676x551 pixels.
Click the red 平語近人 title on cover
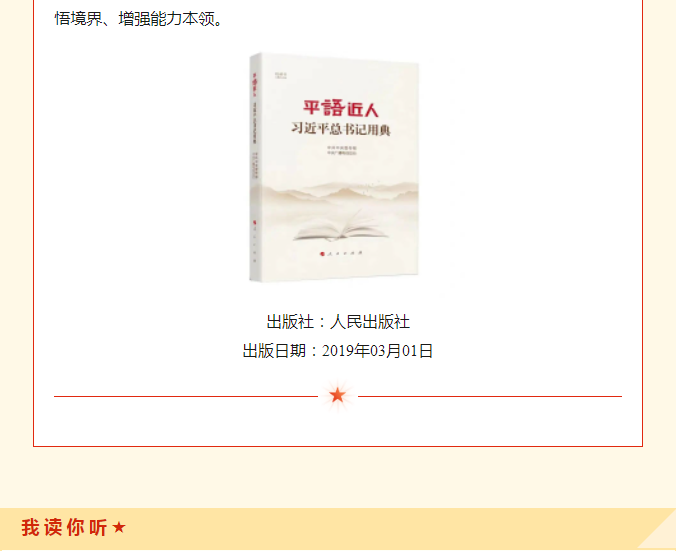[341, 108]
